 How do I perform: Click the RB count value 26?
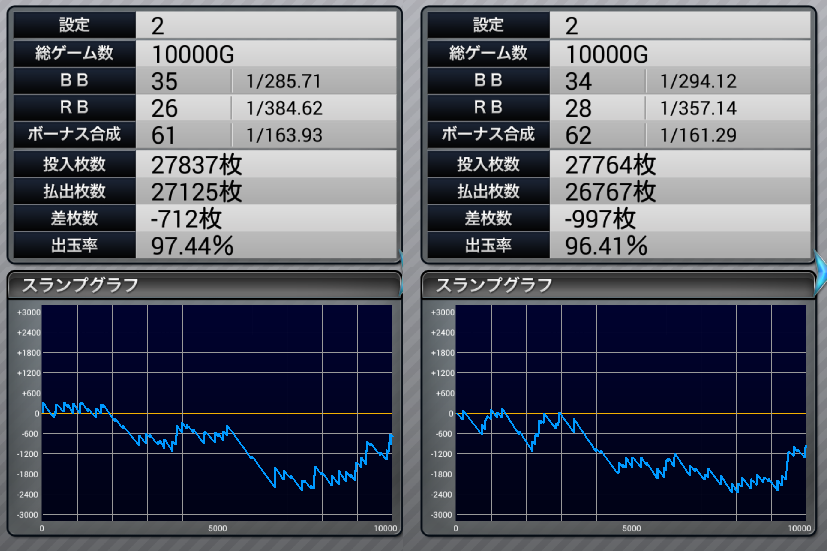click(165, 108)
